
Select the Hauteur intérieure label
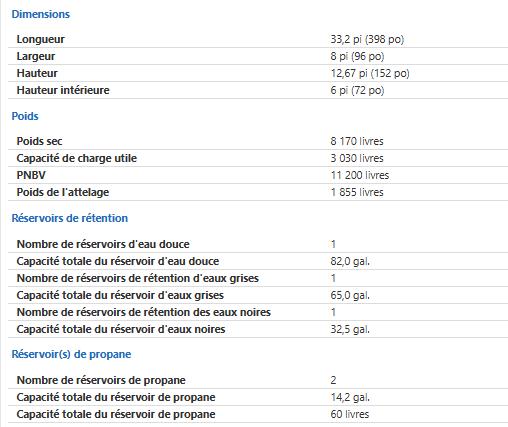click(63, 90)
